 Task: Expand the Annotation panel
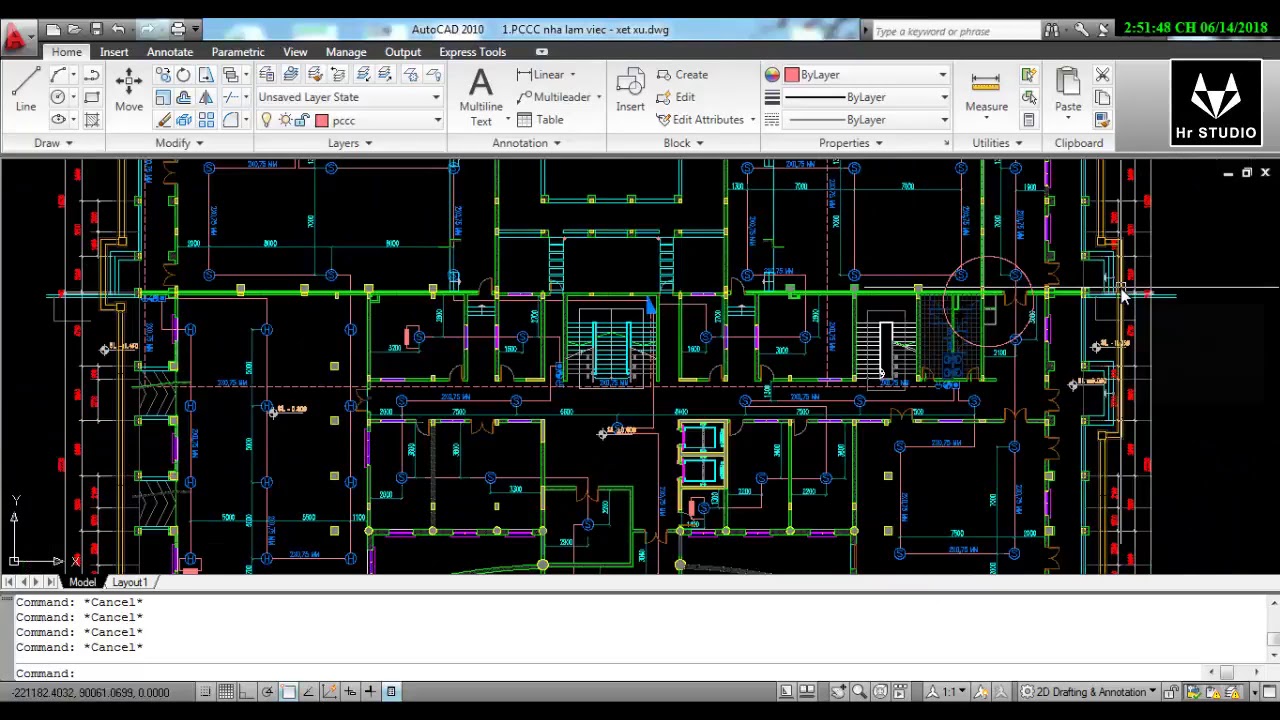tap(527, 143)
